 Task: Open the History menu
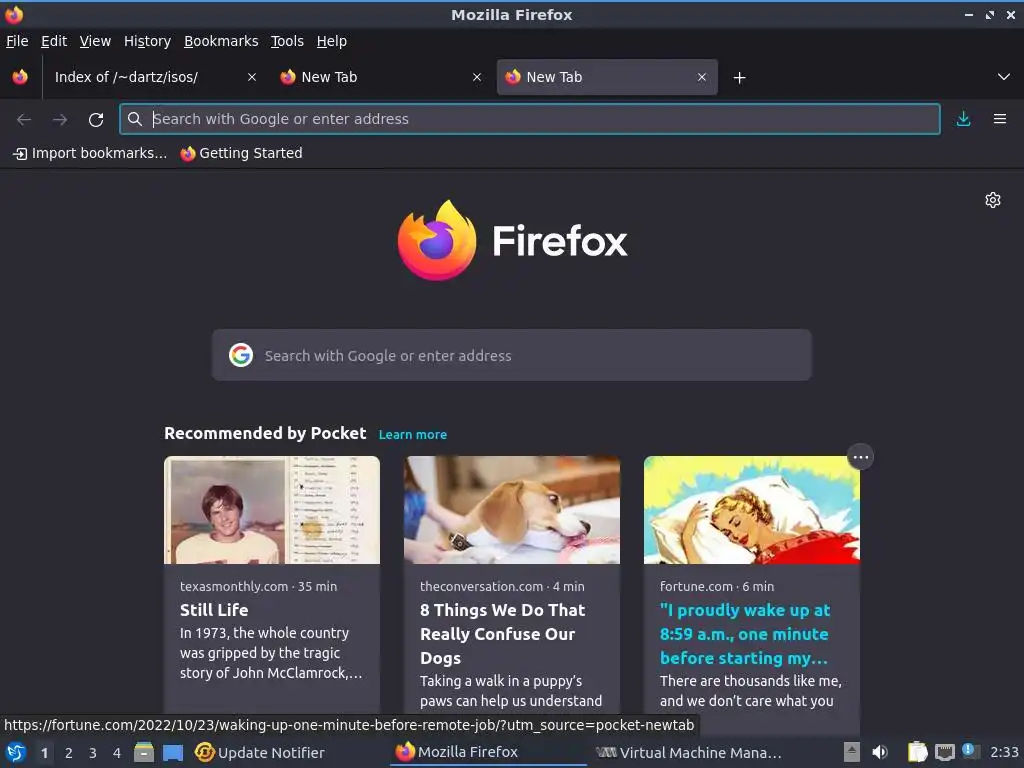(x=148, y=41)
